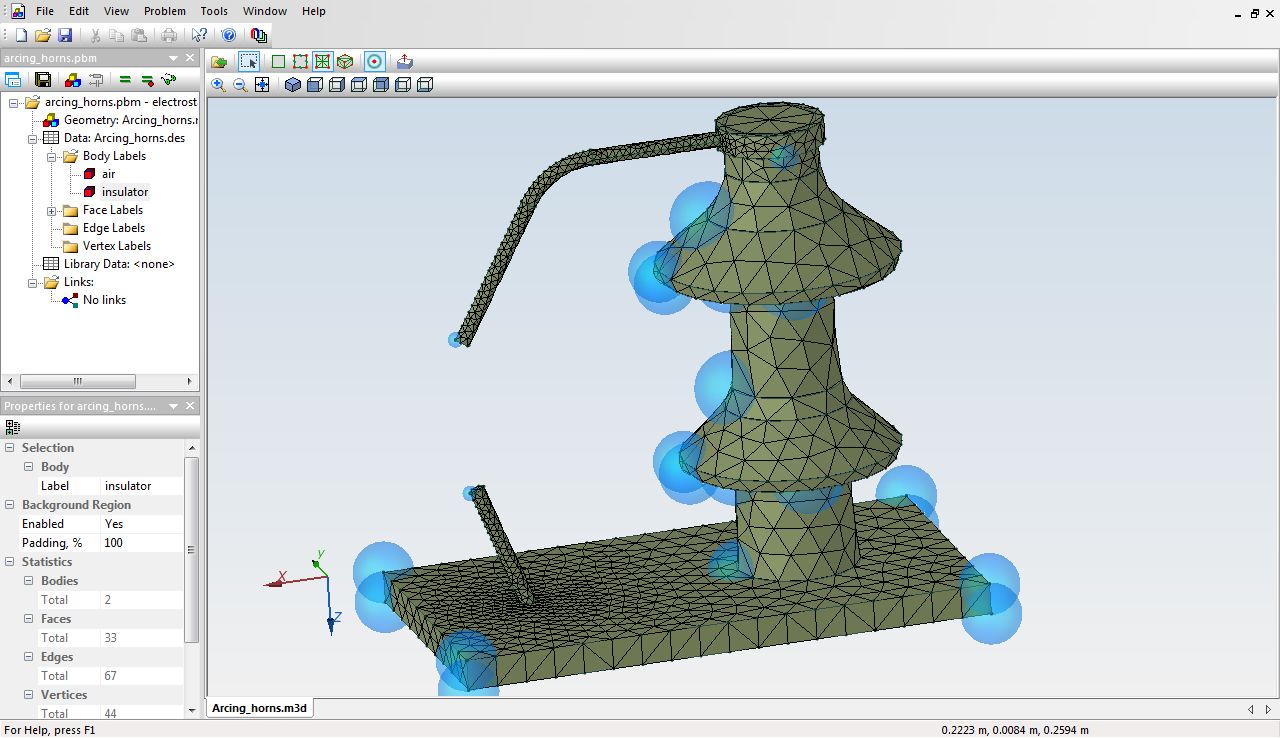Image resolution: width=1280 pixels, height=738 pixels.
Task: Click the Zoom to Fit icon
Action: click(262, 85)
